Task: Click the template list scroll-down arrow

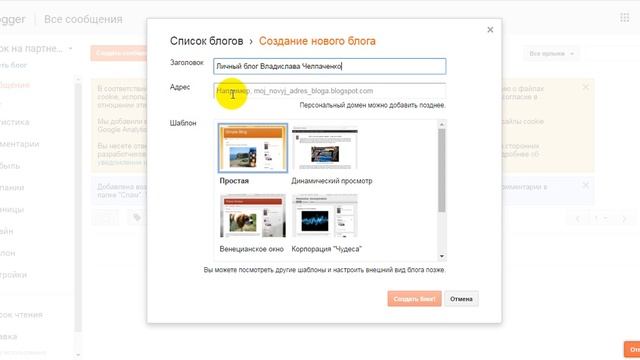Action: coord(442,256)
